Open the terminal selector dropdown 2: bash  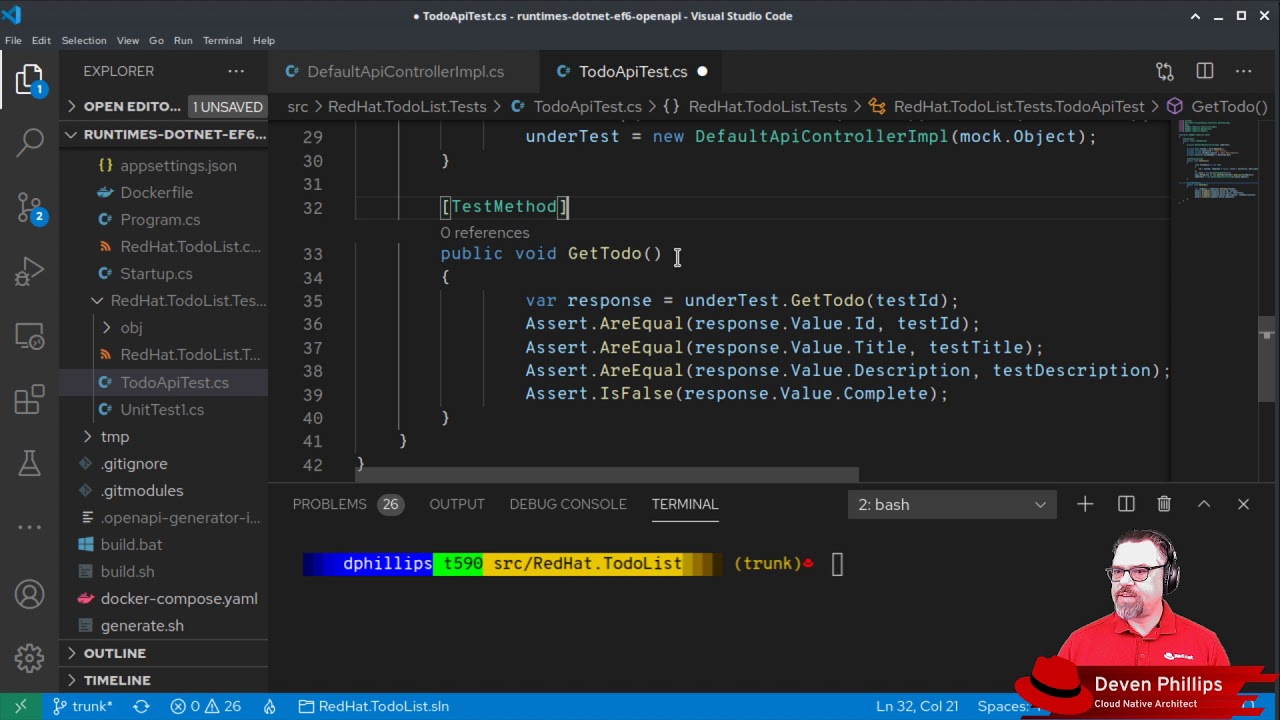952,504
